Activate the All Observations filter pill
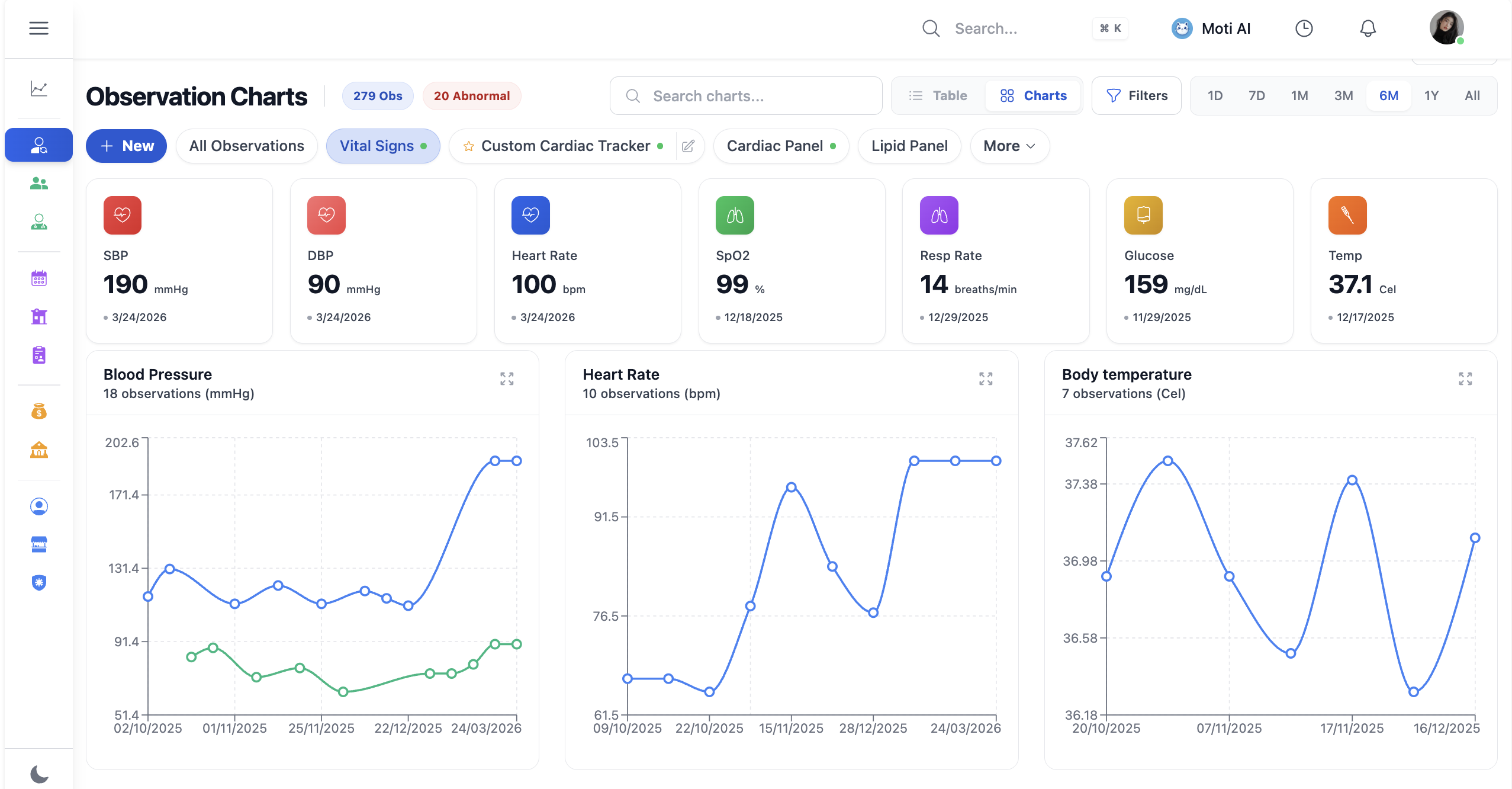This screenshot has width=1512, height=789. click(246, 146)
